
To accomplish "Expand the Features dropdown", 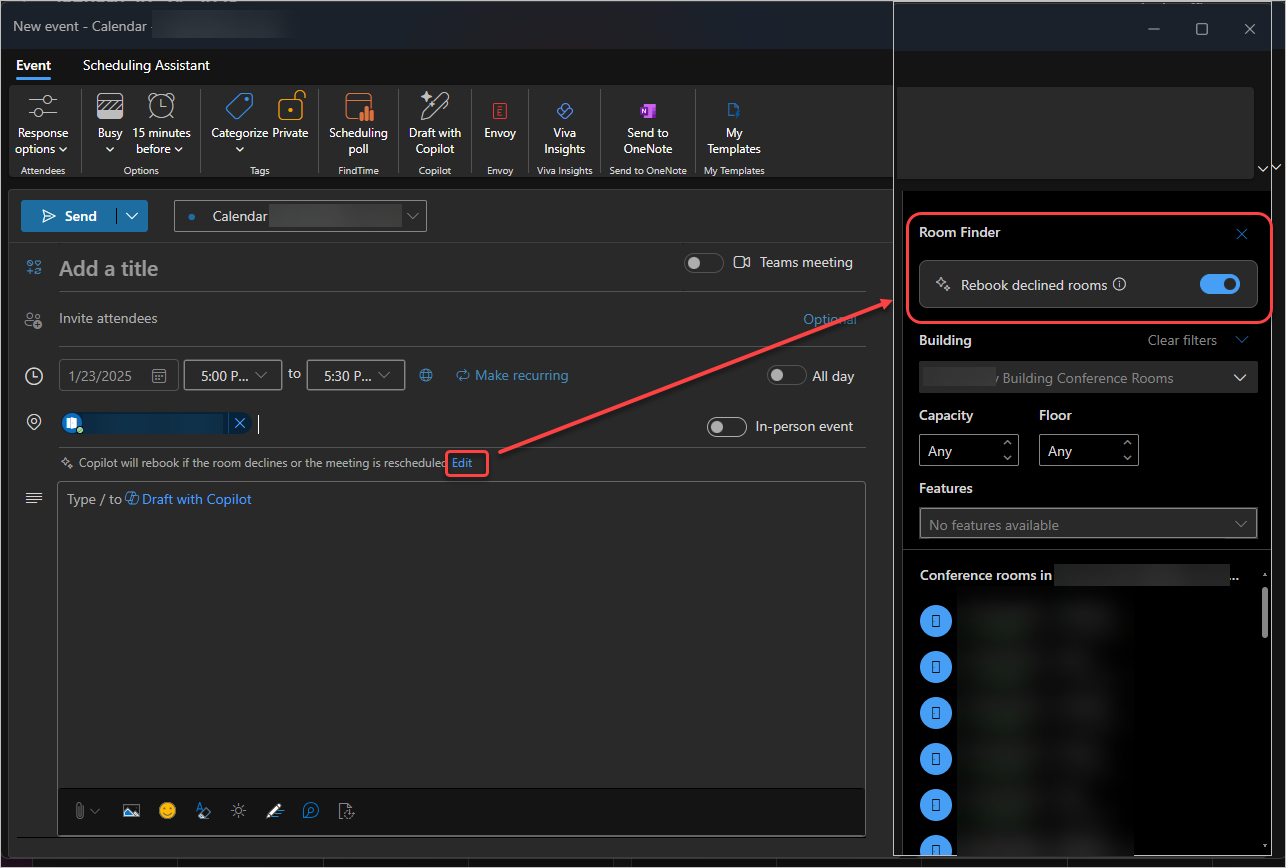I will pyautogui.click(x=1088, y=523).
